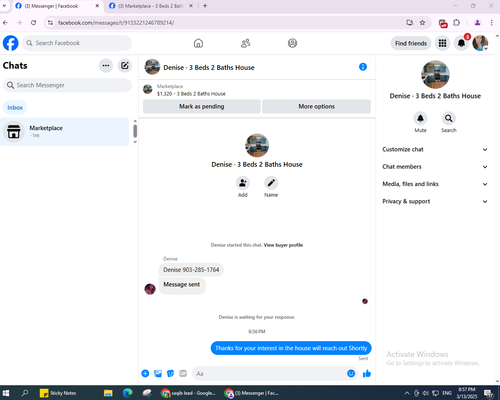500x400 pixels.
Task: Expand Privacy & support section
Action: [435, 201]
